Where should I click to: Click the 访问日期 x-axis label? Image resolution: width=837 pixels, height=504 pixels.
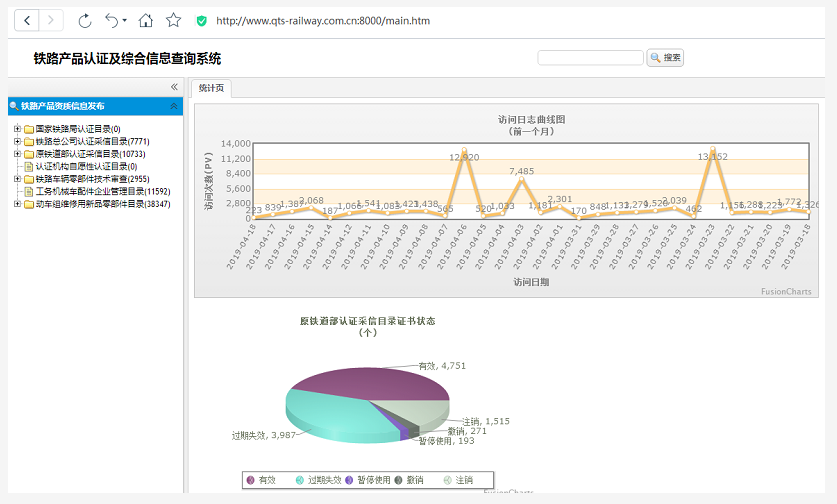(531, 282)
